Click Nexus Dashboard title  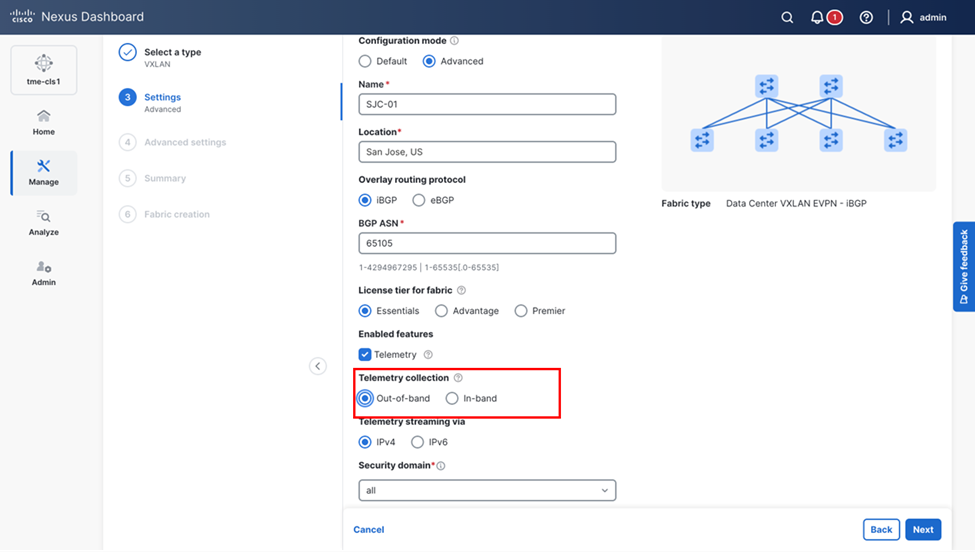click(x=92, y=17)
